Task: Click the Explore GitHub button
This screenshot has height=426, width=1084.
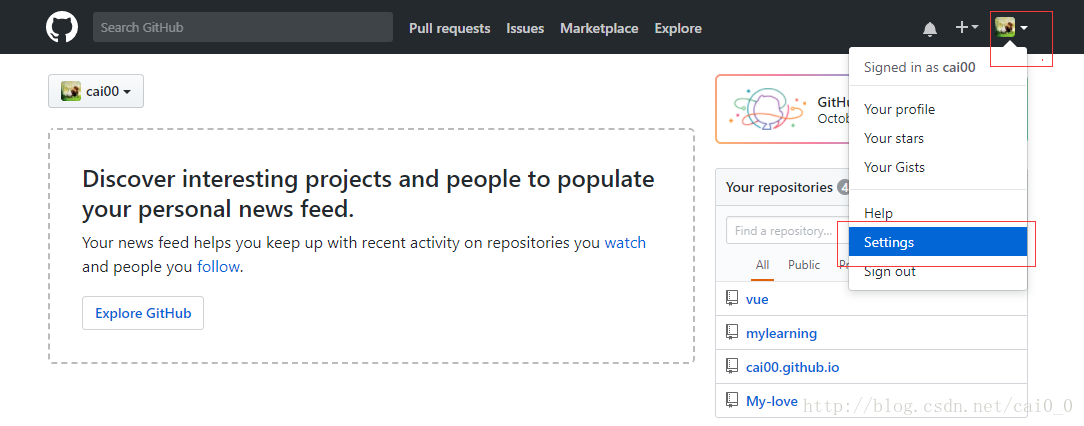Action: point(143,313)
